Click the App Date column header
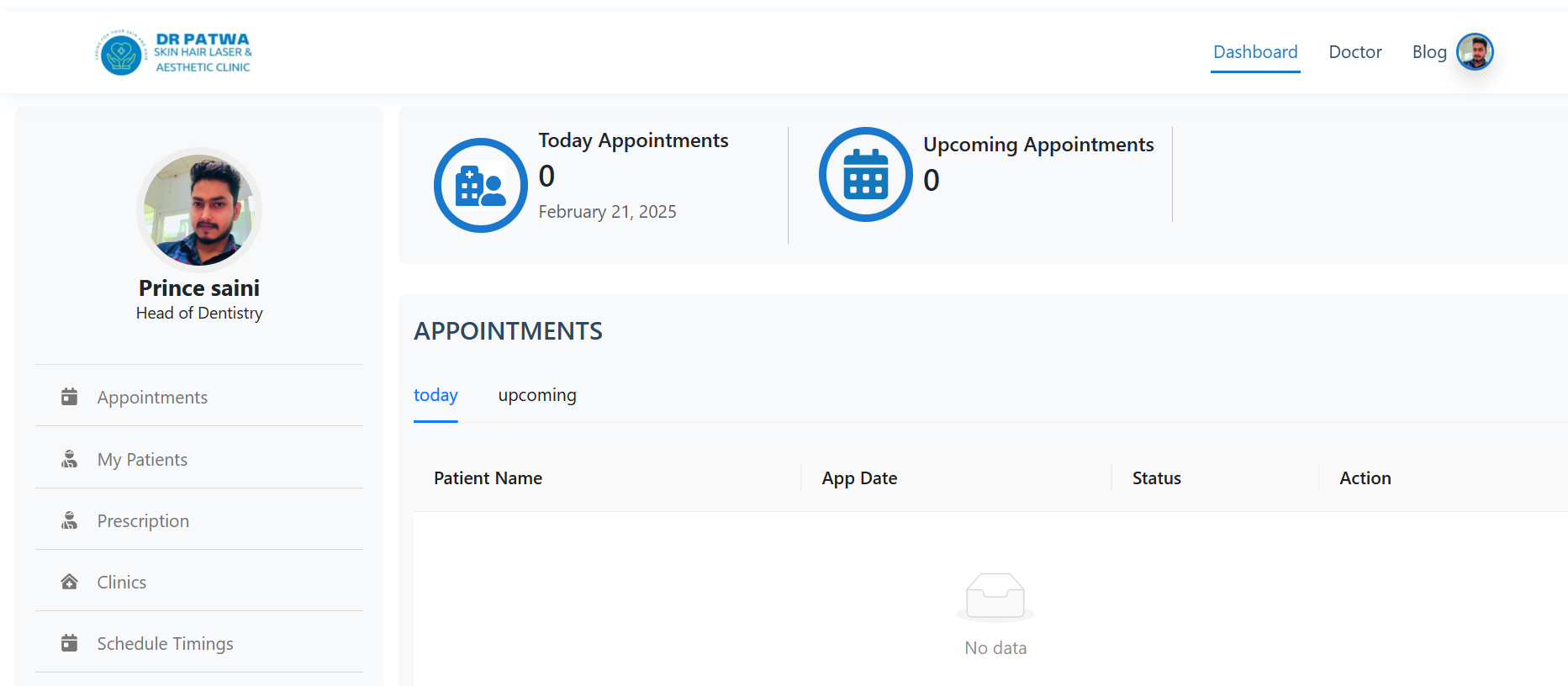 859,478
